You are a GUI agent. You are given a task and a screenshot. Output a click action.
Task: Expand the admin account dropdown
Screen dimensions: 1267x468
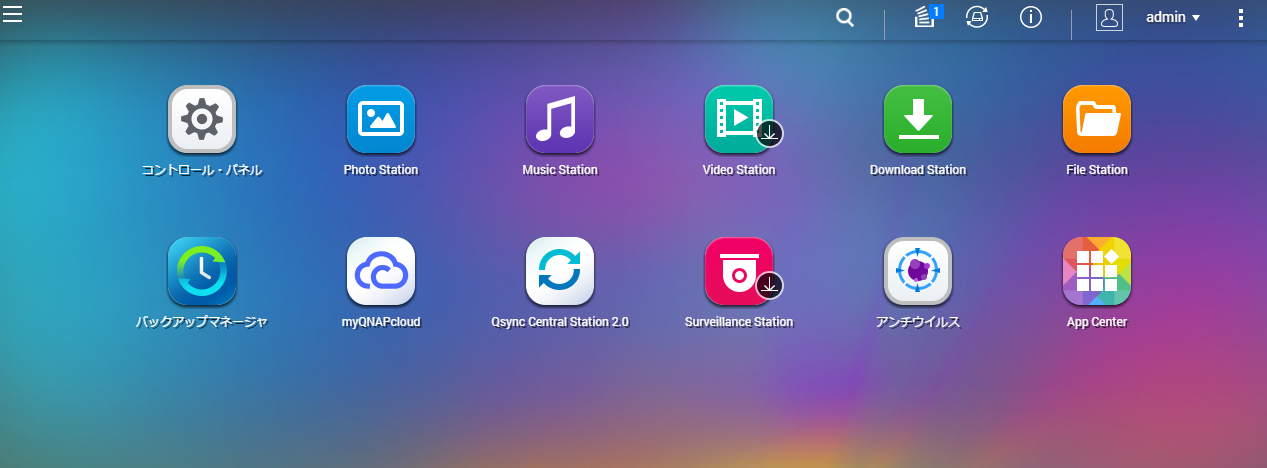point(1173,18)
